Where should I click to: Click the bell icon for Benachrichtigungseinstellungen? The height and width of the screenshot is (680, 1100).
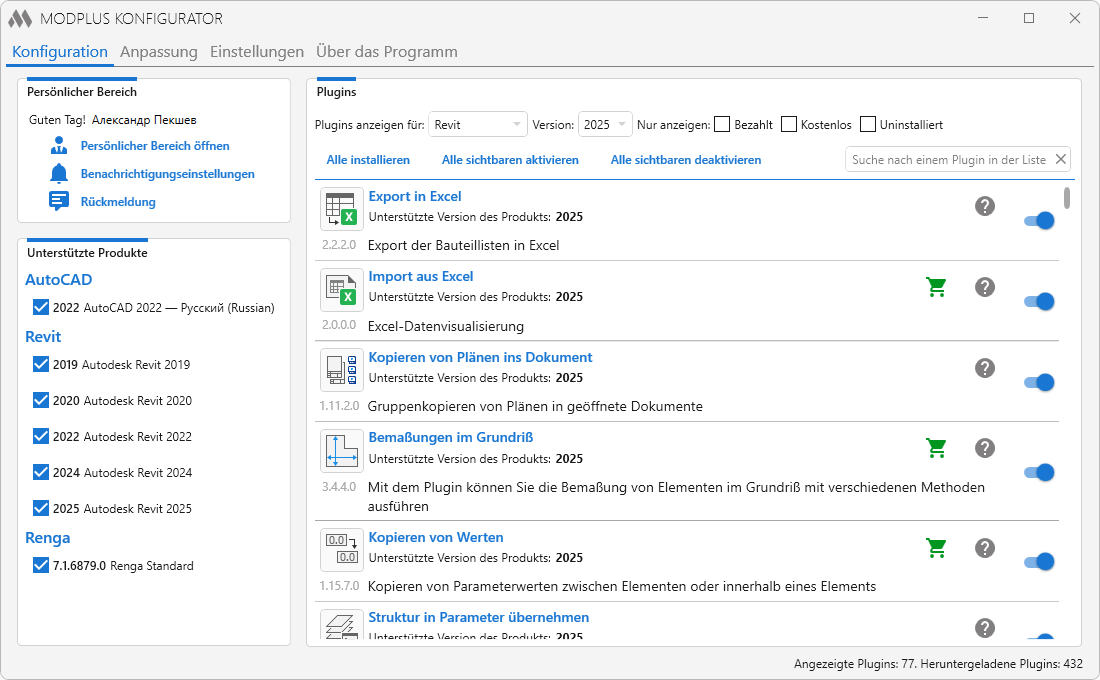[59, 173]
